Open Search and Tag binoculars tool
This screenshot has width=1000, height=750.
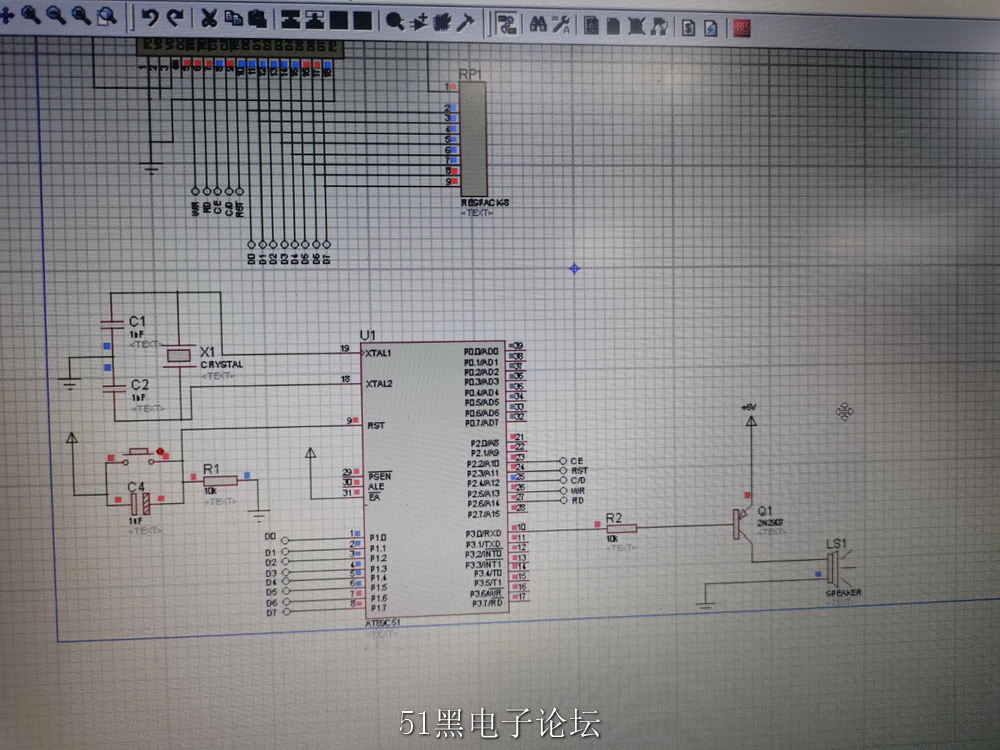coord(538,25)
